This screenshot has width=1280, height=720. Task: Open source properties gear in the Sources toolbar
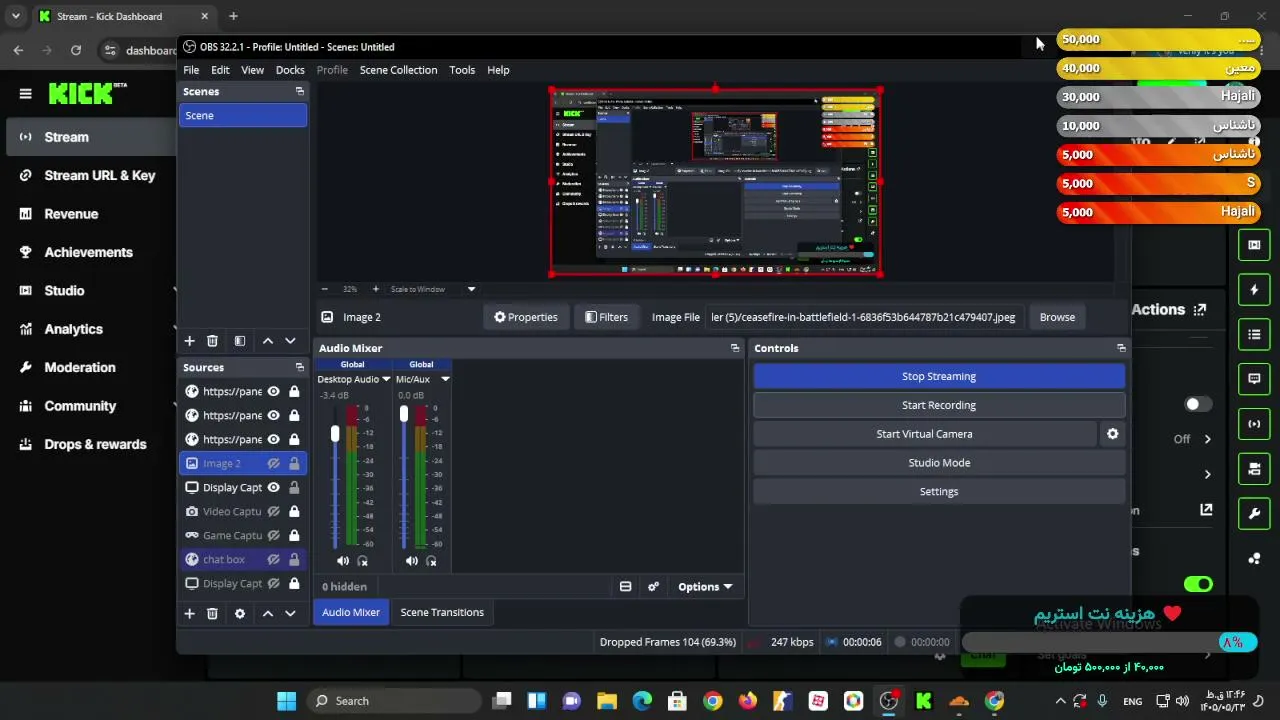[x=240, y=613]
